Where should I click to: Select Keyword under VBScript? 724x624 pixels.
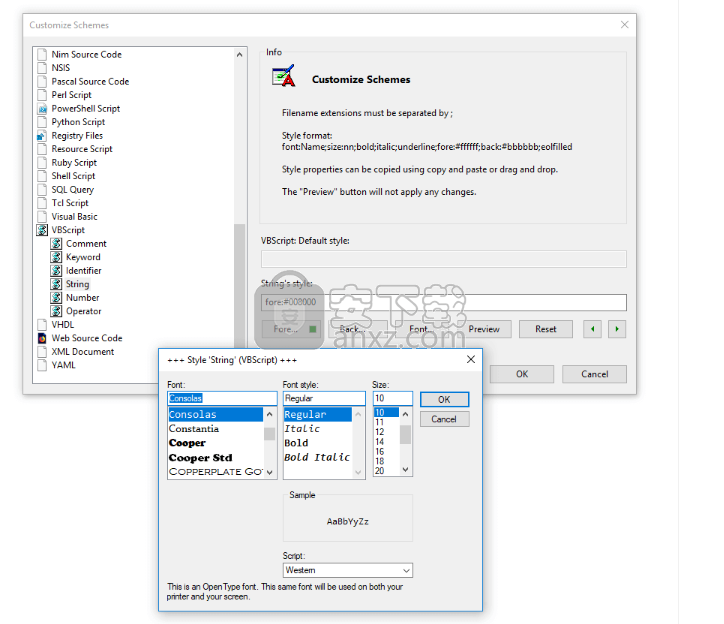pos(83,257)
